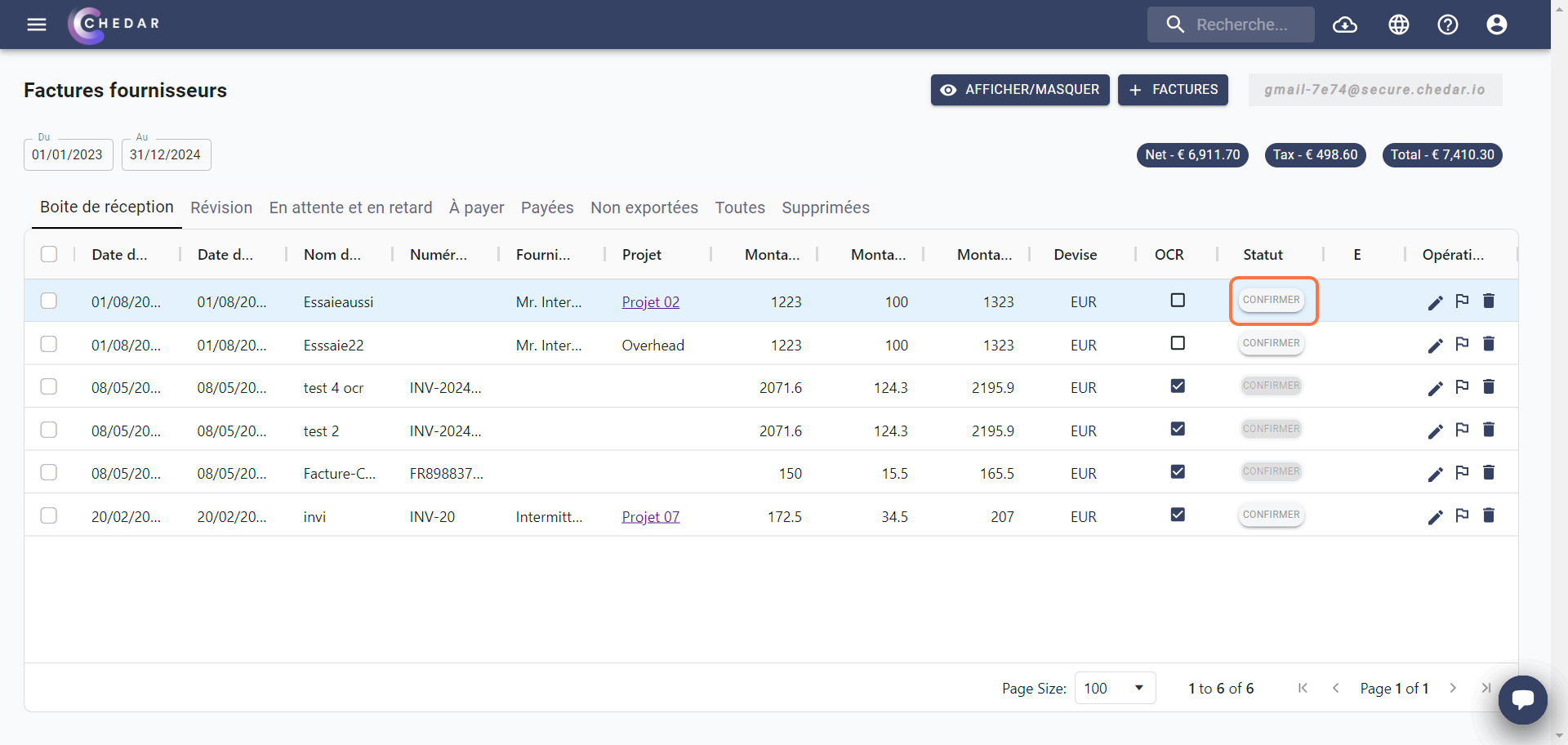
Task: Confirm the Esssaie22 invoice
Action: [1272, 343]
